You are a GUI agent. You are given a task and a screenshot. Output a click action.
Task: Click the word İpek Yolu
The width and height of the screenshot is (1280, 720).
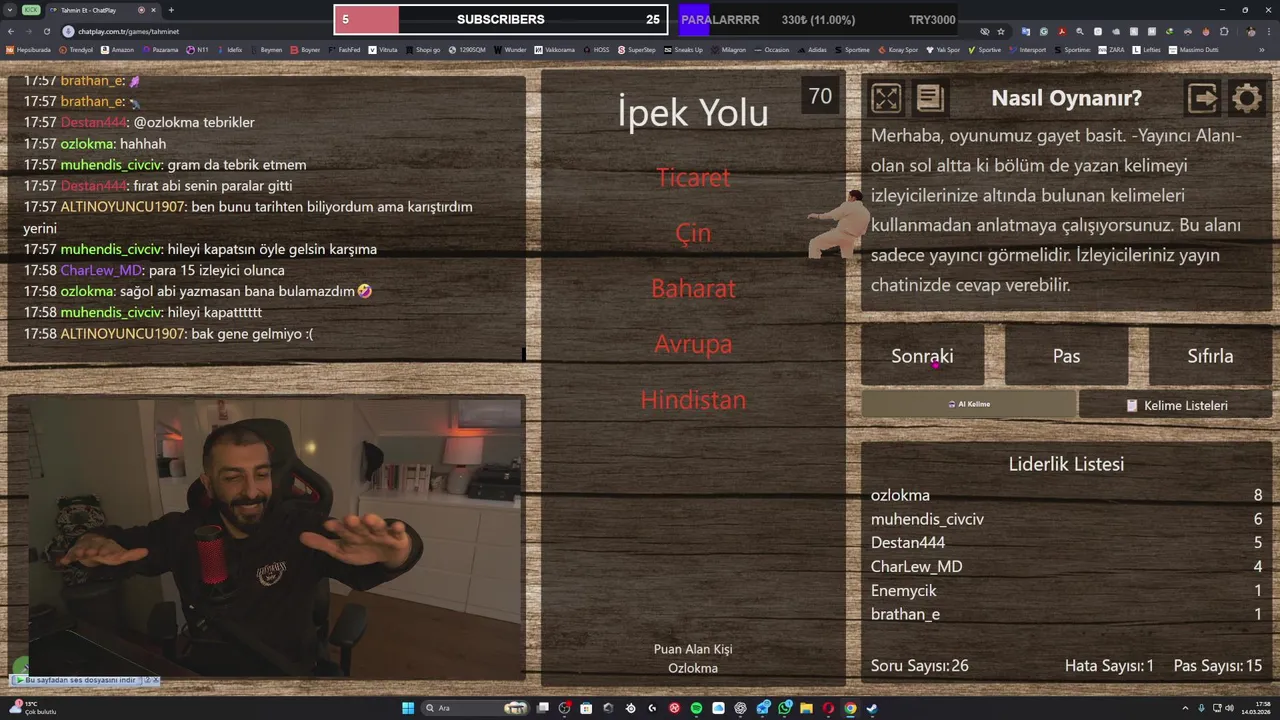[693, 112]
